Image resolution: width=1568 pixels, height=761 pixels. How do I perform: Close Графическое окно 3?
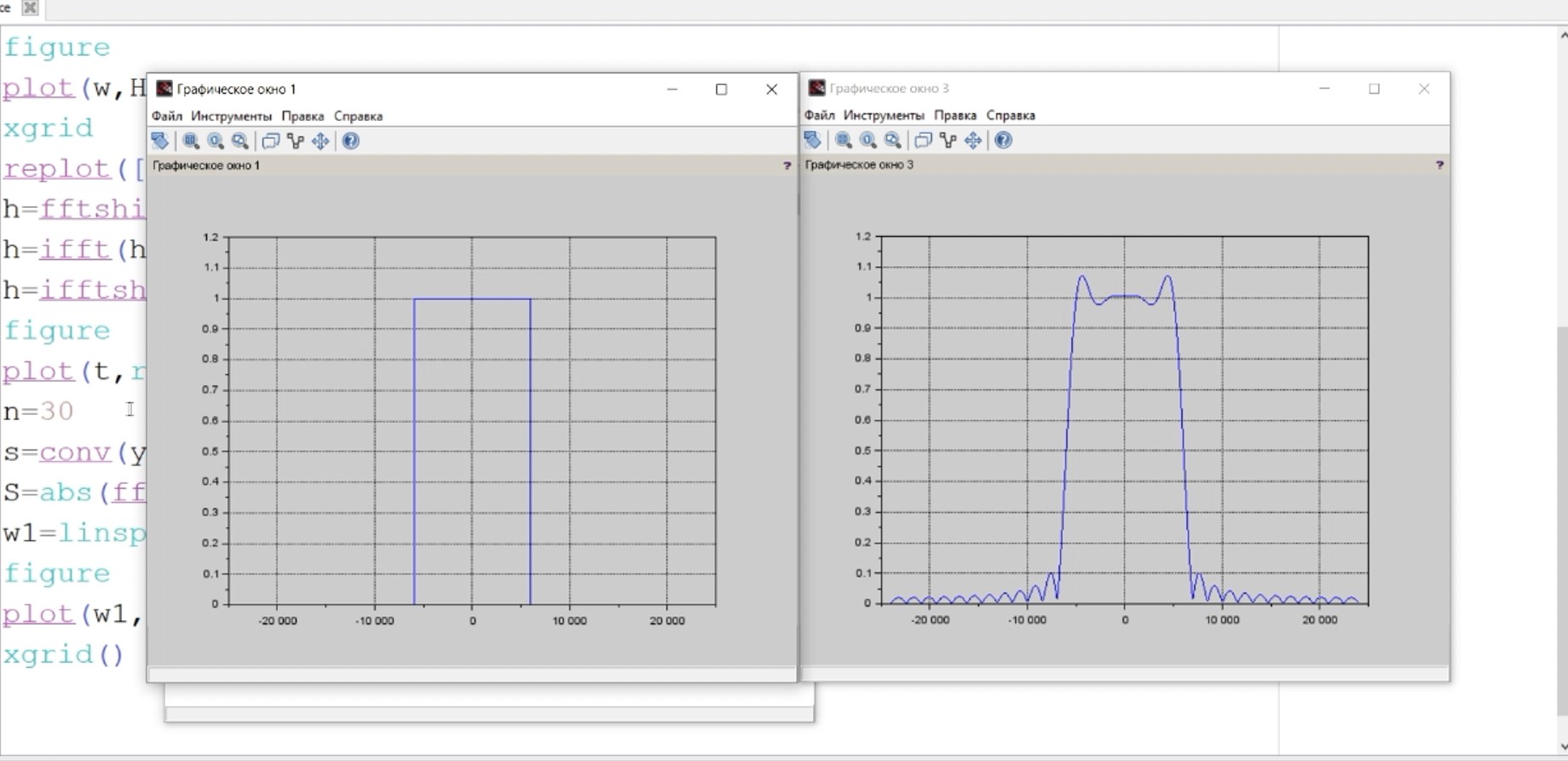(x=1424, y=88)
